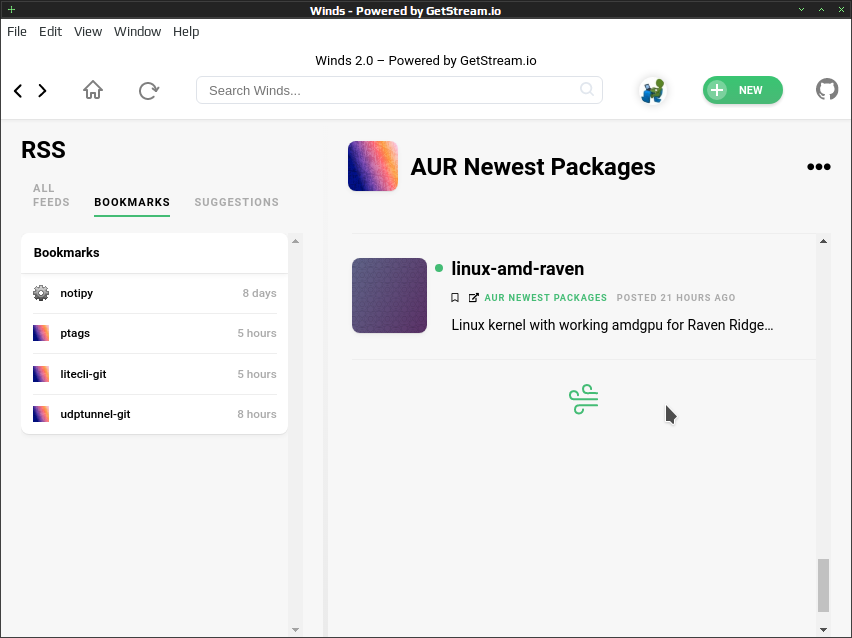
Task: Click the litecli-git feed icon
Action: 41,374
